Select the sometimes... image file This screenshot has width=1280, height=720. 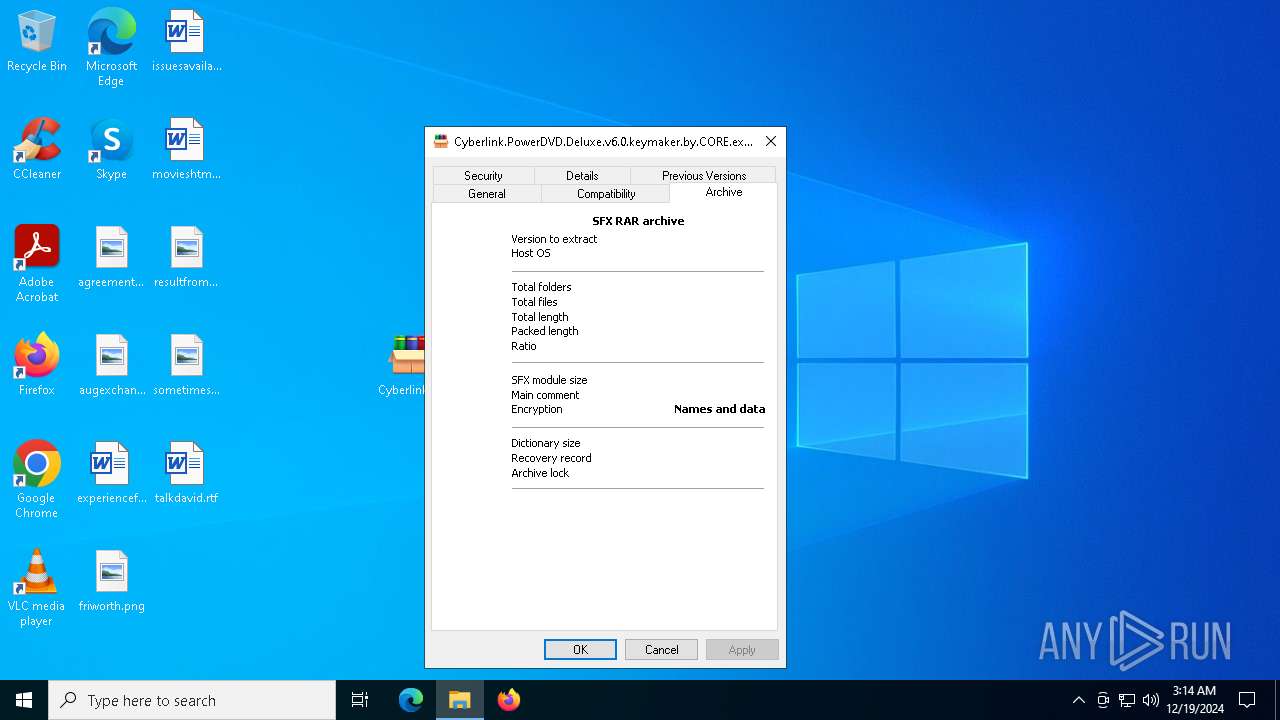coord(186,366)
